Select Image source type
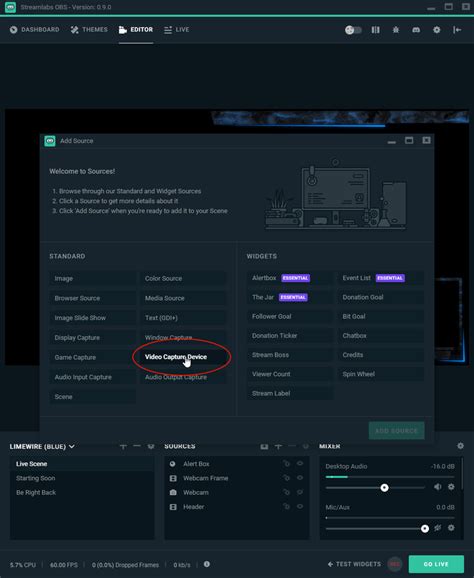Image resolution: width=474 pixels, height=578 pixels. (x=93, y=278)
